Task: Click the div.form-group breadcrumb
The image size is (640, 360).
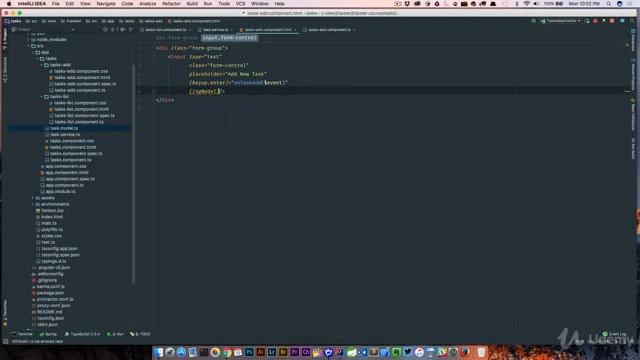Action: click(177, 38)
